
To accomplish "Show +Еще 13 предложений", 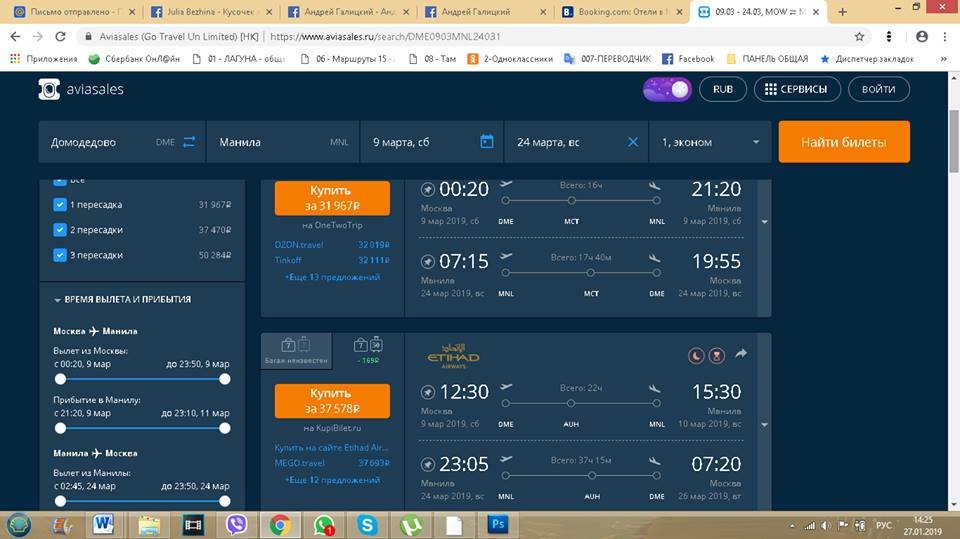I will pos(332,277).
